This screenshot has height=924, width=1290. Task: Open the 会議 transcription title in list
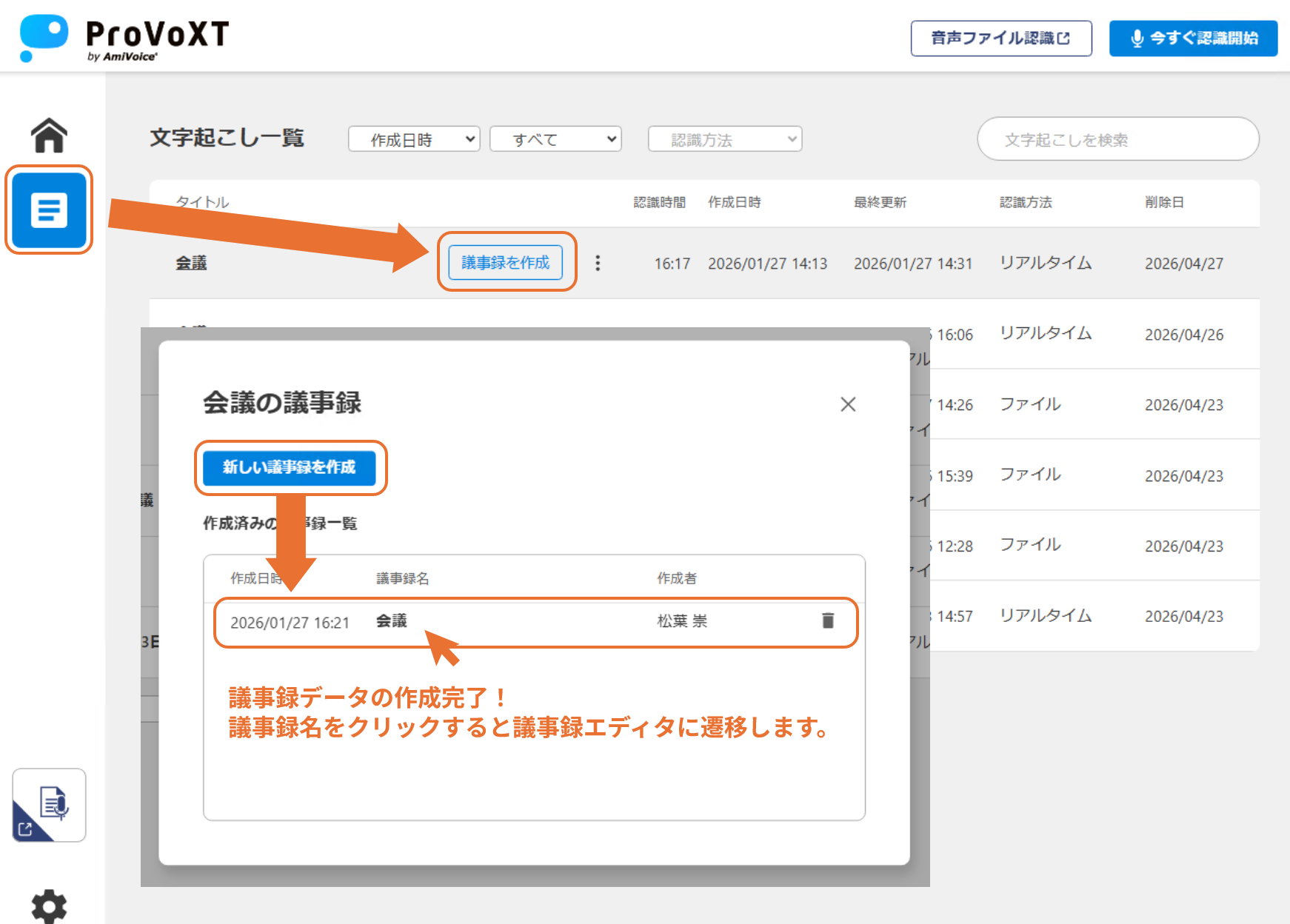[191, 263]
